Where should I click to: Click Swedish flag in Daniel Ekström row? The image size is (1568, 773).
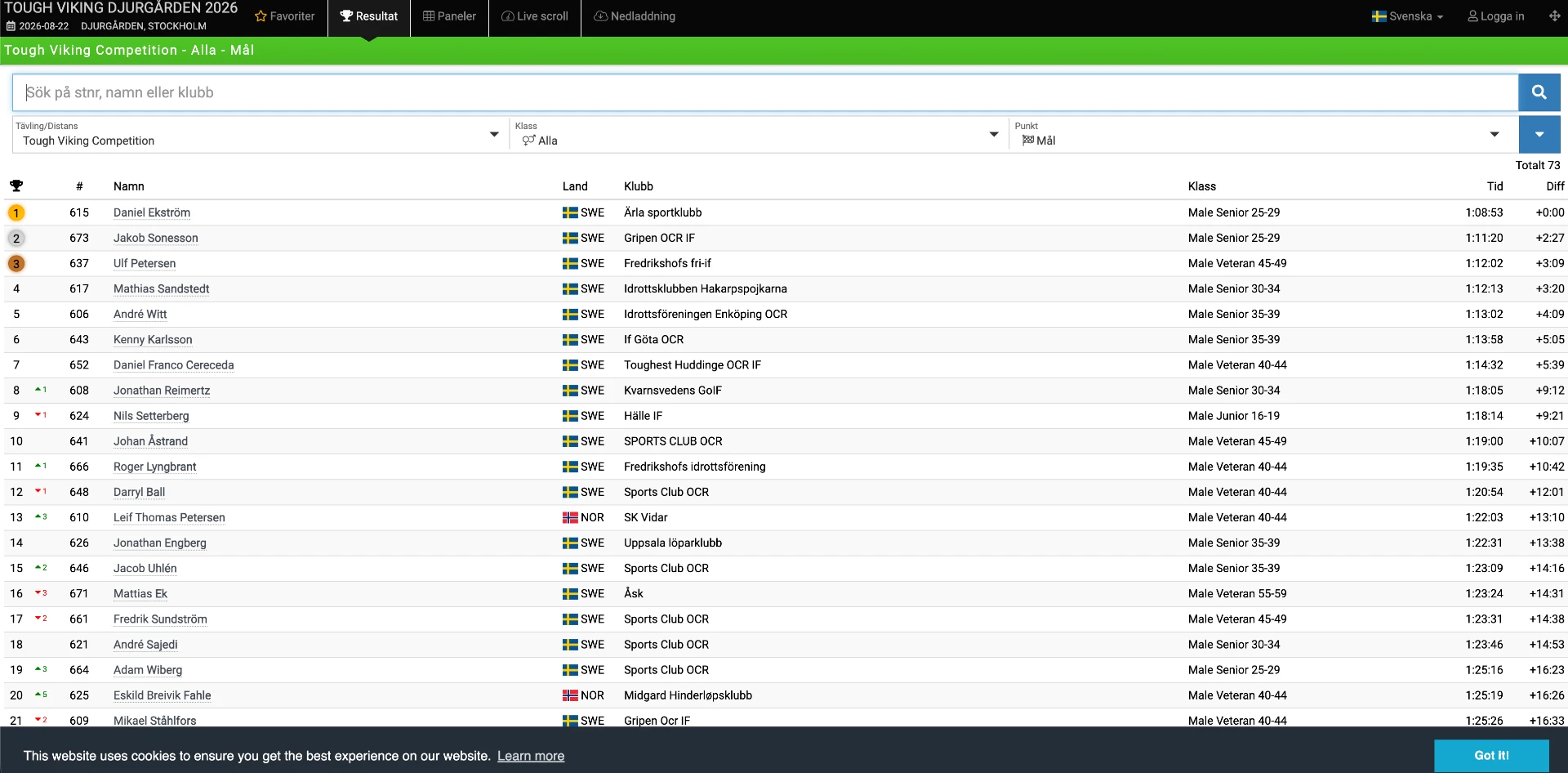[x=570, y=212]
